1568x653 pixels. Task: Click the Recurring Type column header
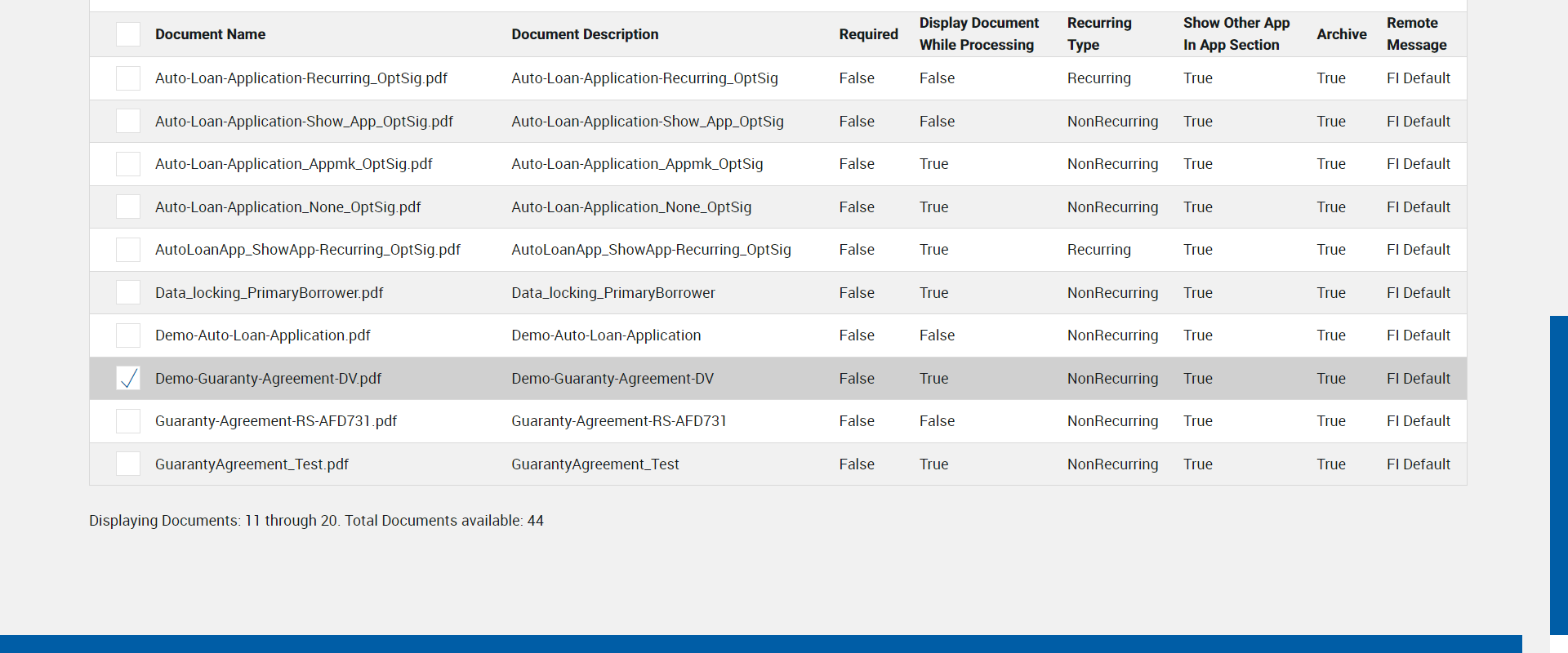click(1098, 34)
